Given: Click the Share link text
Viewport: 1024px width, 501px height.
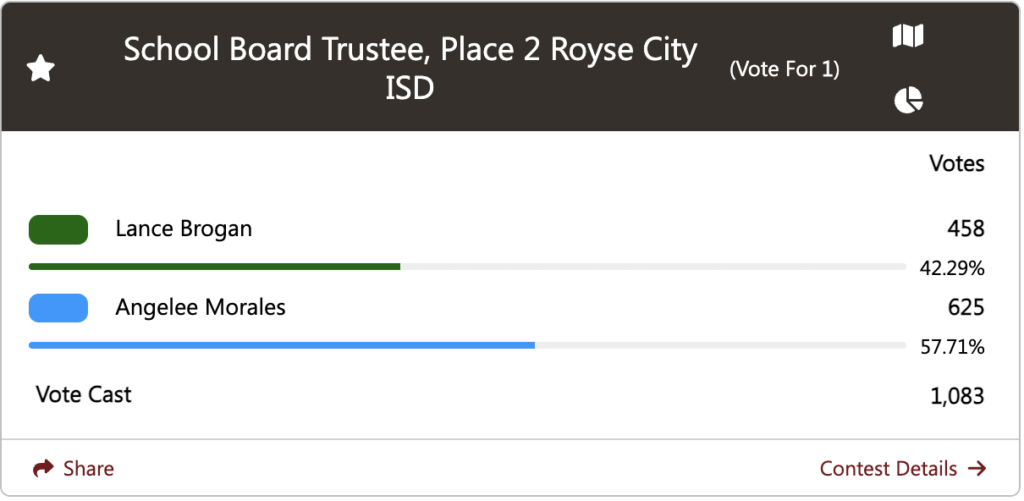Looking at the screenshot, I should [88, 468].
